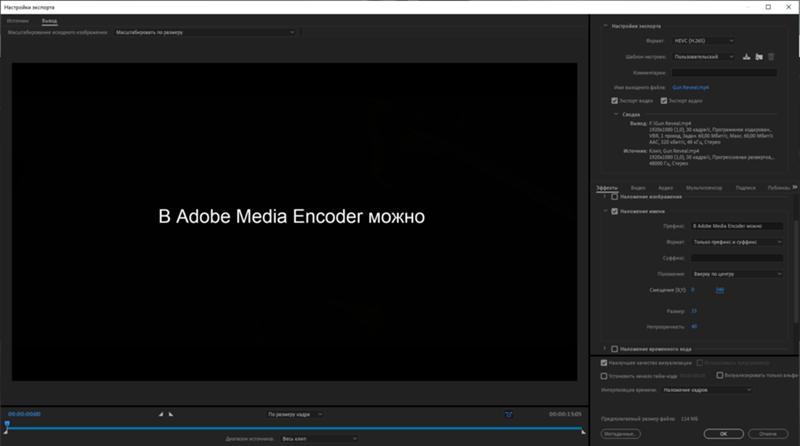This screenshot has width=800, height=446.
Task: Click the effects panel vertical scrollbar
Action: click(x=796, y=269)
